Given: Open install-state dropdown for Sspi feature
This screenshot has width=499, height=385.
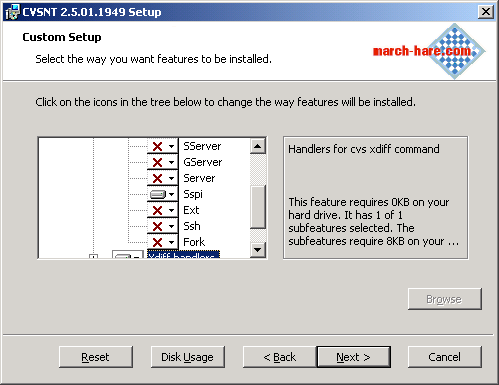Looking at the screenshot, I should (163, 194).
